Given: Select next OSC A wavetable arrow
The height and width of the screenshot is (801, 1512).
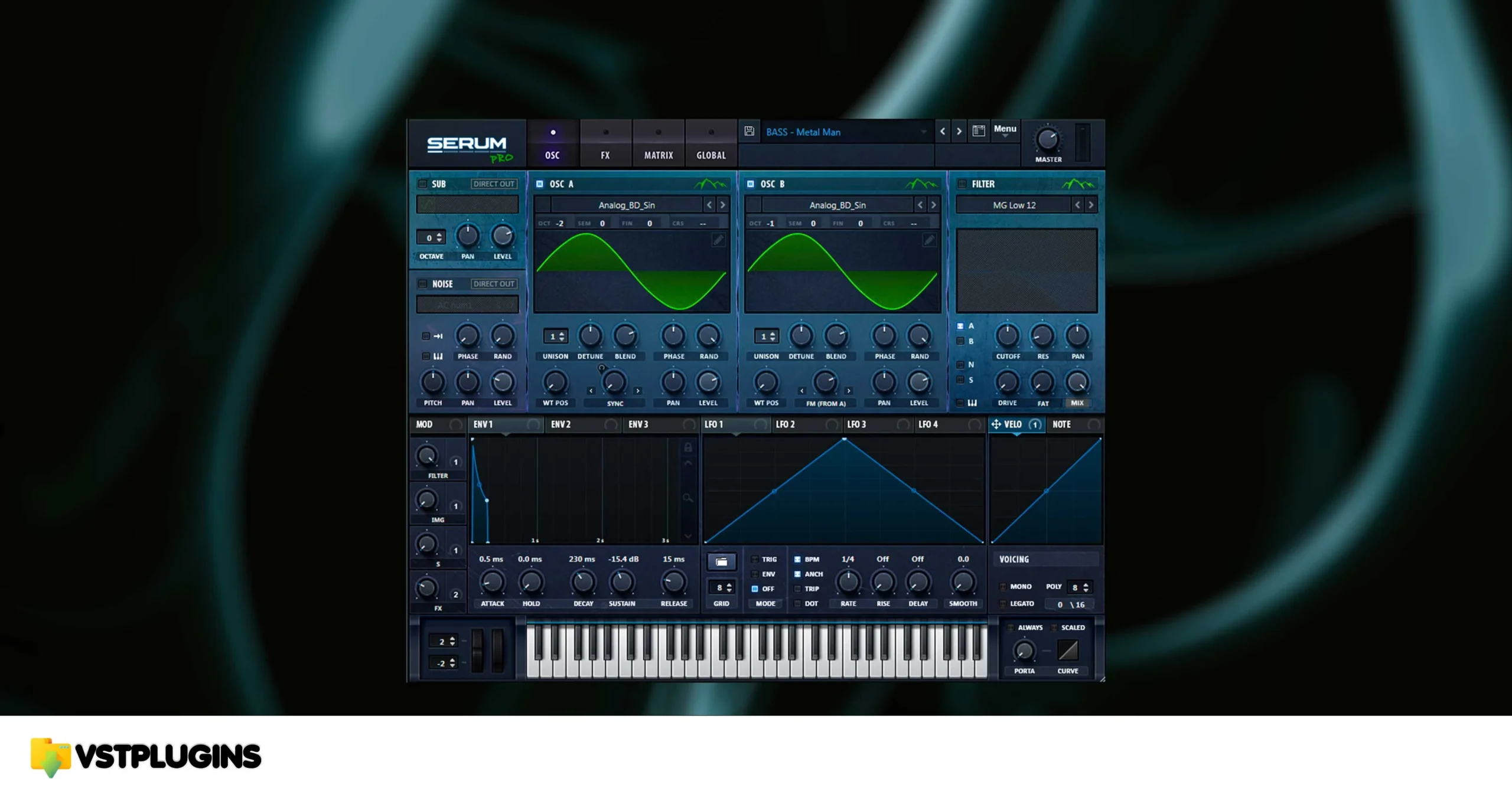Looking at the screenshot, I should pyautogui.click(x=722, y=205).
